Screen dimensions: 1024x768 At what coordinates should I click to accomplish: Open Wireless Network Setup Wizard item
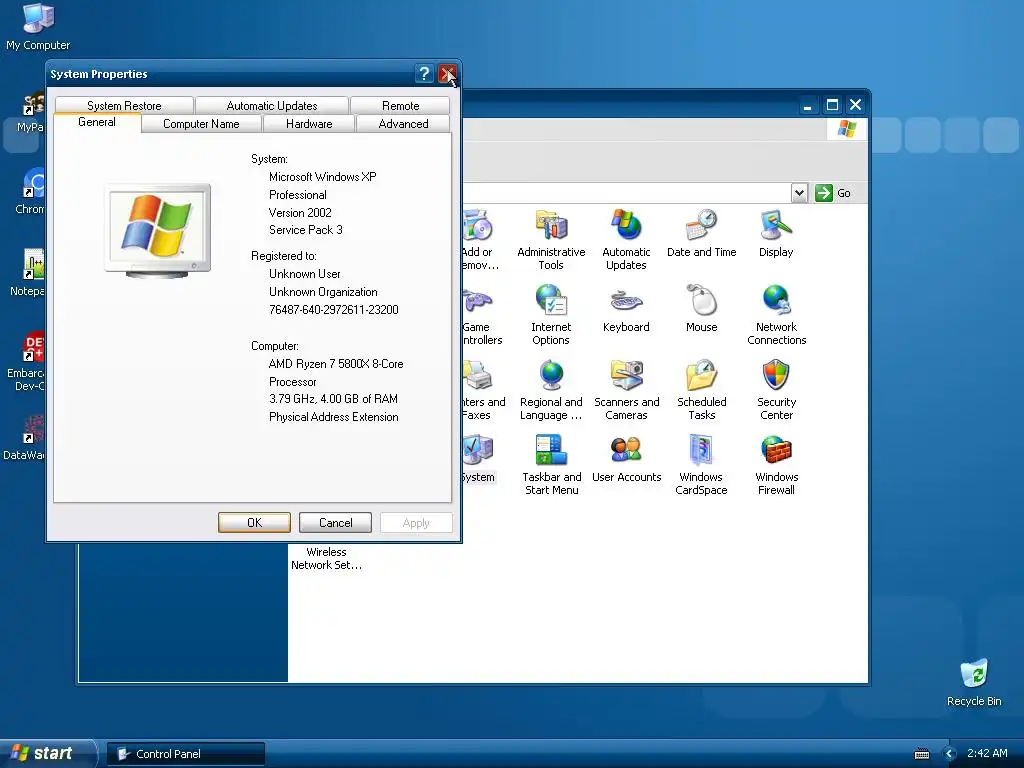pos(326,558)
